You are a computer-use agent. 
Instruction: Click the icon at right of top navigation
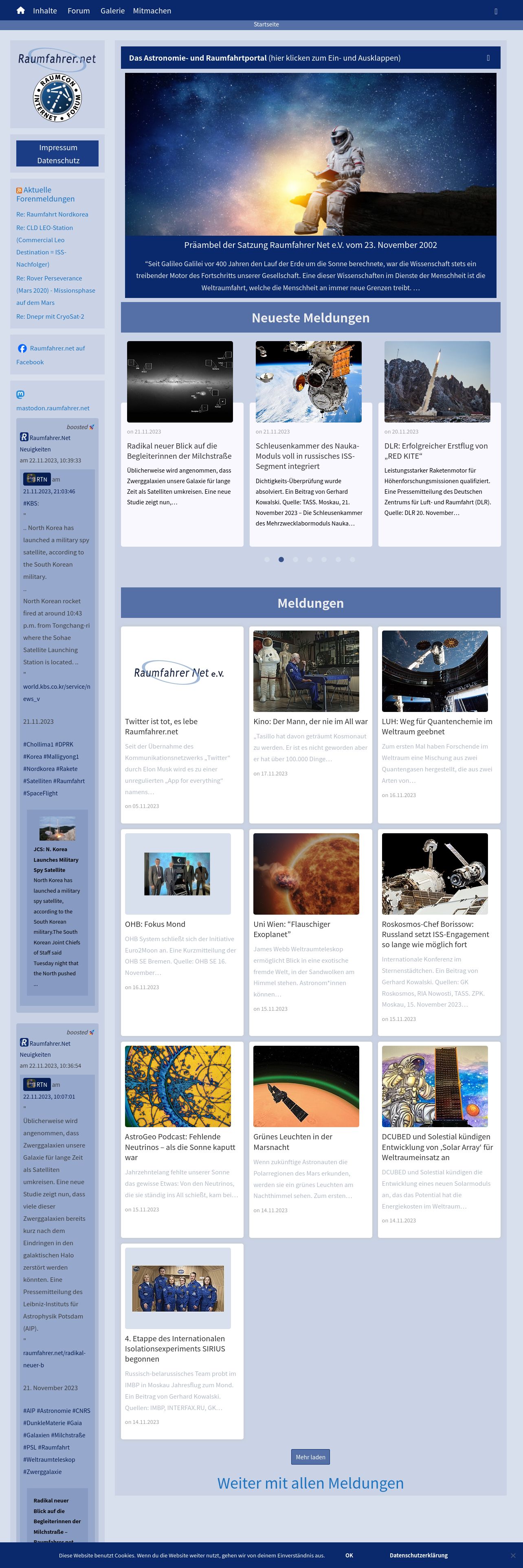pos(496,11)
